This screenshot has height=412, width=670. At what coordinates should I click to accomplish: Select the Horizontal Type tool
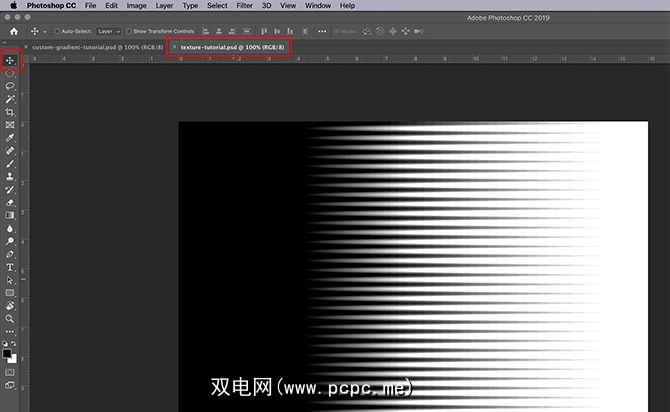[x=10, y=267]
